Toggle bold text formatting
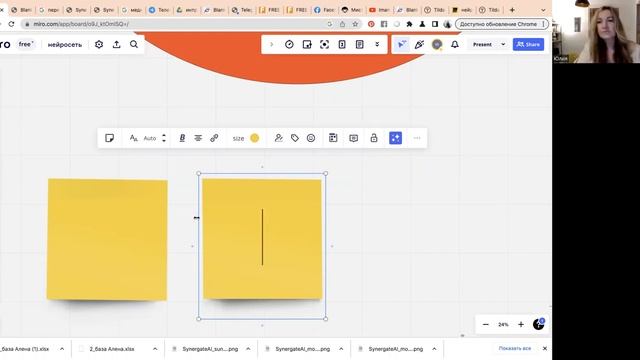 (x=182, y=138)
